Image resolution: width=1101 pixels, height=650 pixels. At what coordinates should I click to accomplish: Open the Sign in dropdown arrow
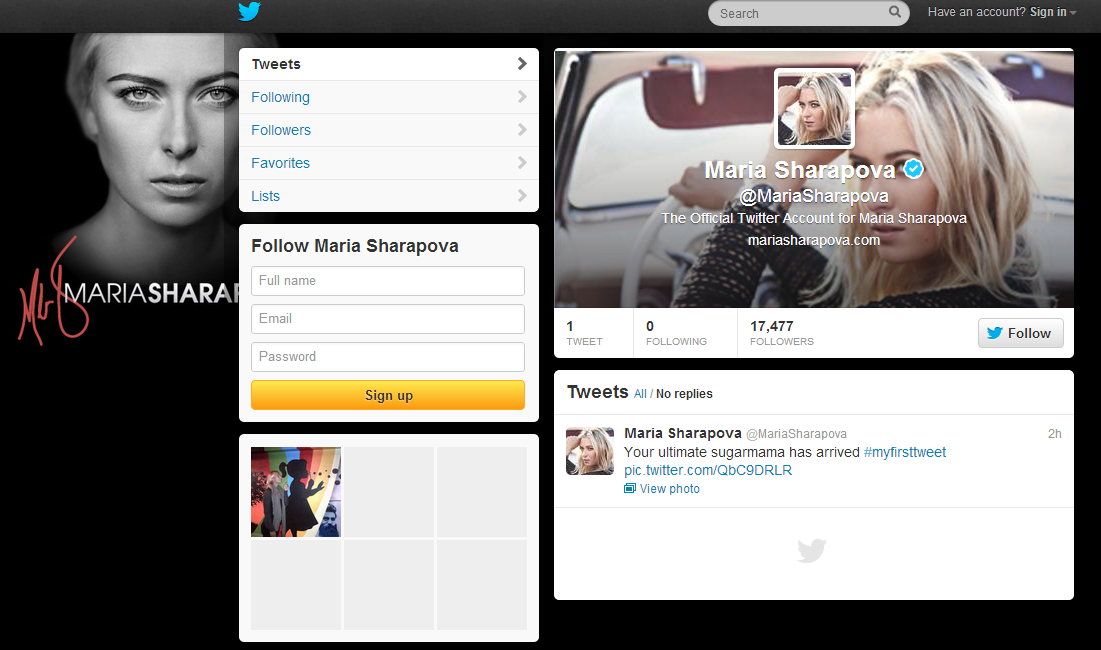click(x=1073, y=13)
